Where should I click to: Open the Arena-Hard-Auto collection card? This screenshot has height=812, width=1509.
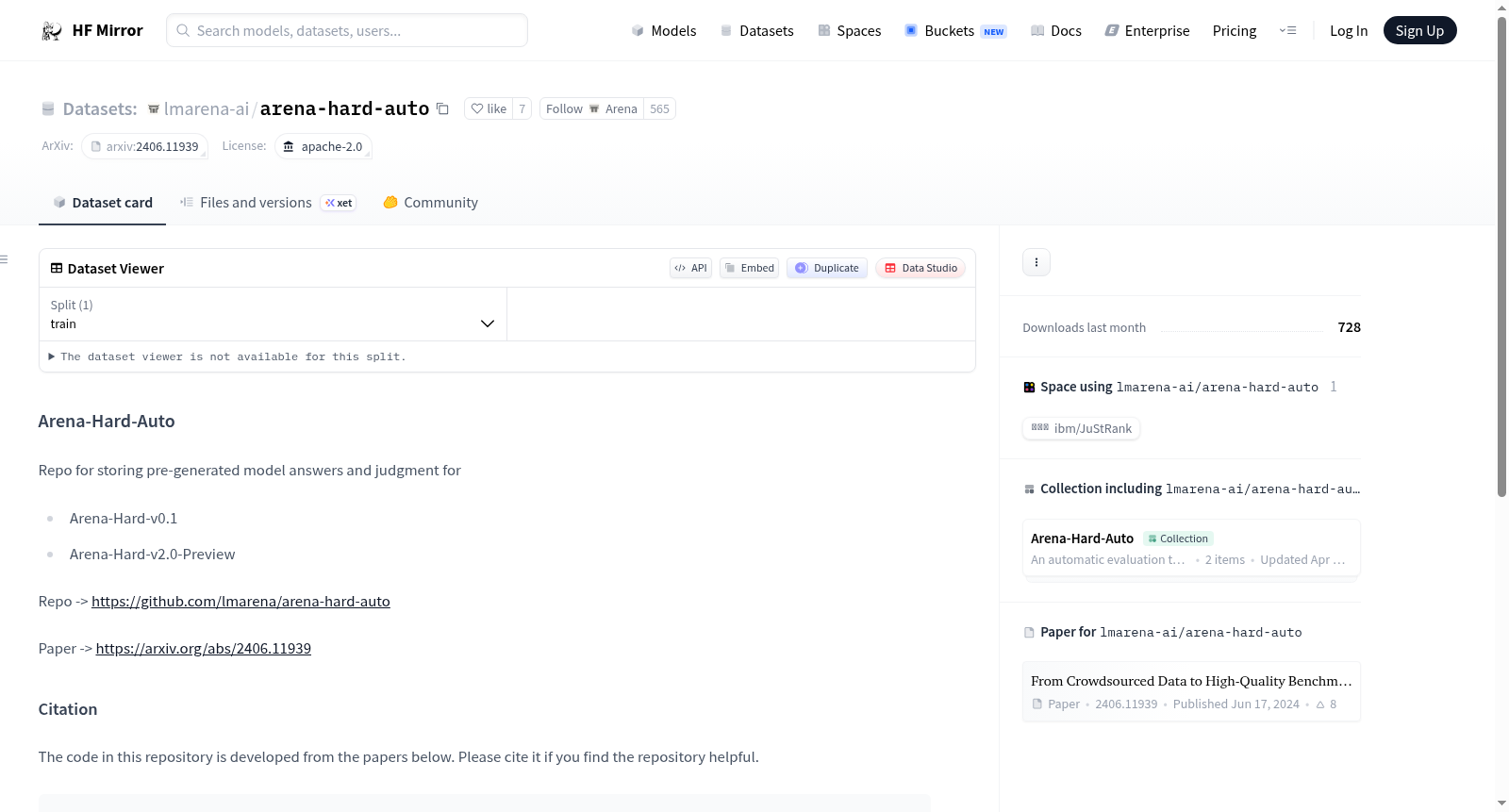[1191, 548]
